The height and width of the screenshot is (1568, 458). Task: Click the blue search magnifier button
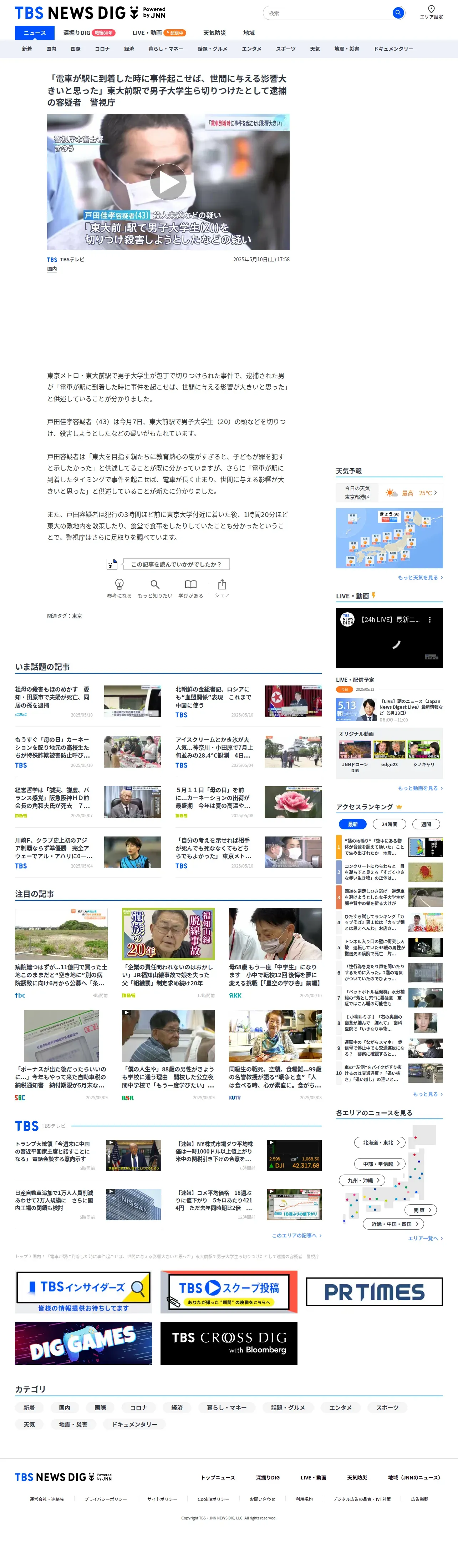coord(398,13)
